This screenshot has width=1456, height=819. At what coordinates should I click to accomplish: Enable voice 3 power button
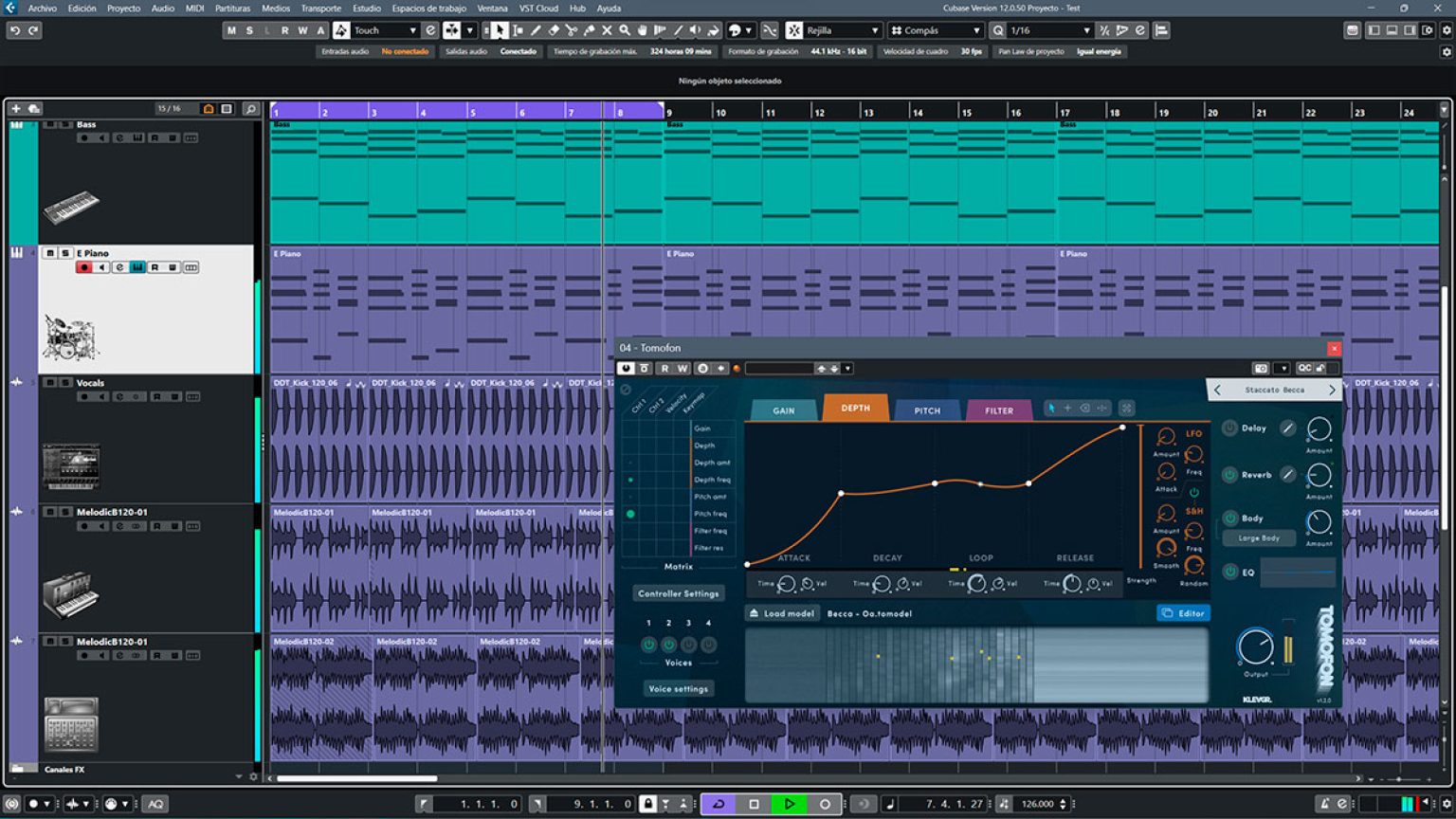(689, 645)
